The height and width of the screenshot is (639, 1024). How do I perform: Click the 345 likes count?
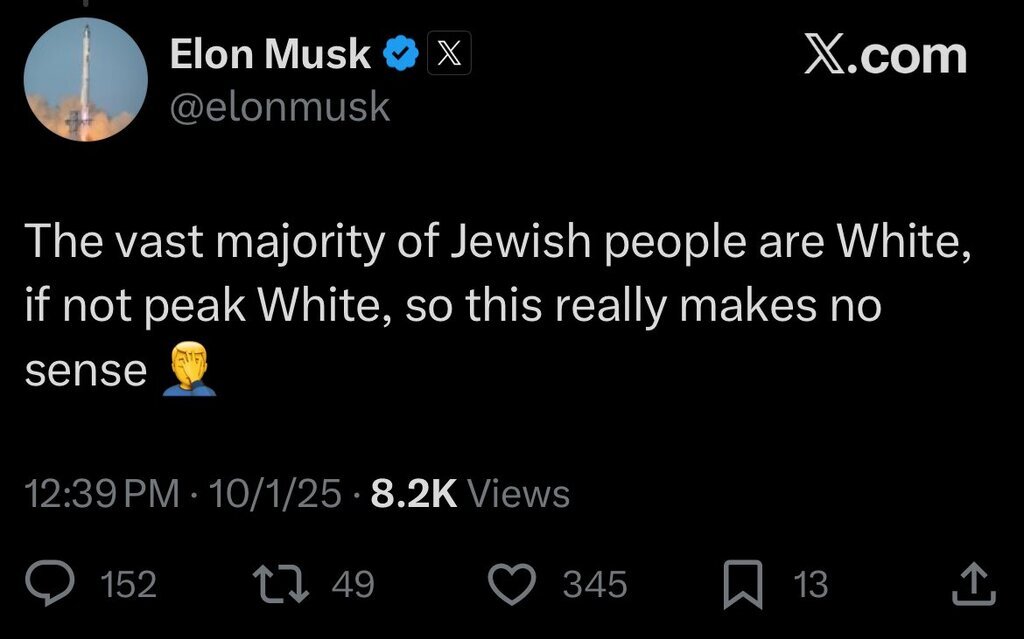(594, 585)
